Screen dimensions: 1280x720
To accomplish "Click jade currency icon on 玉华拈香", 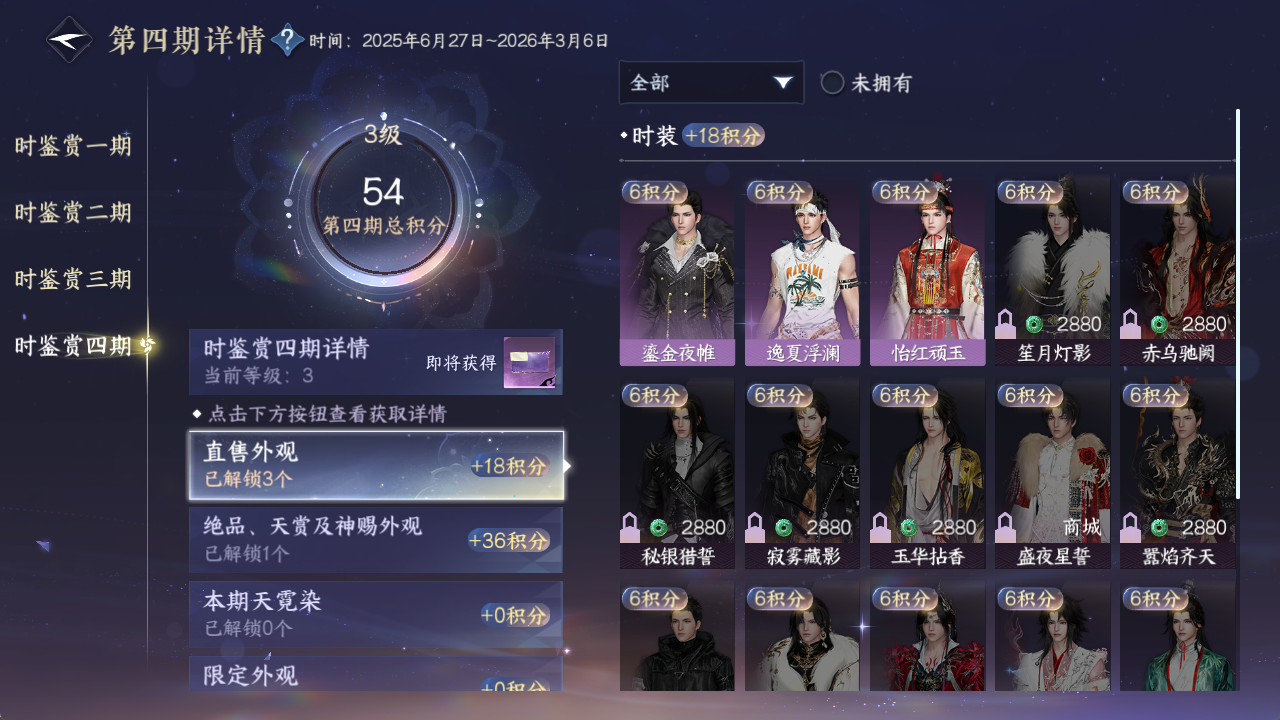I will click(909, 527).
